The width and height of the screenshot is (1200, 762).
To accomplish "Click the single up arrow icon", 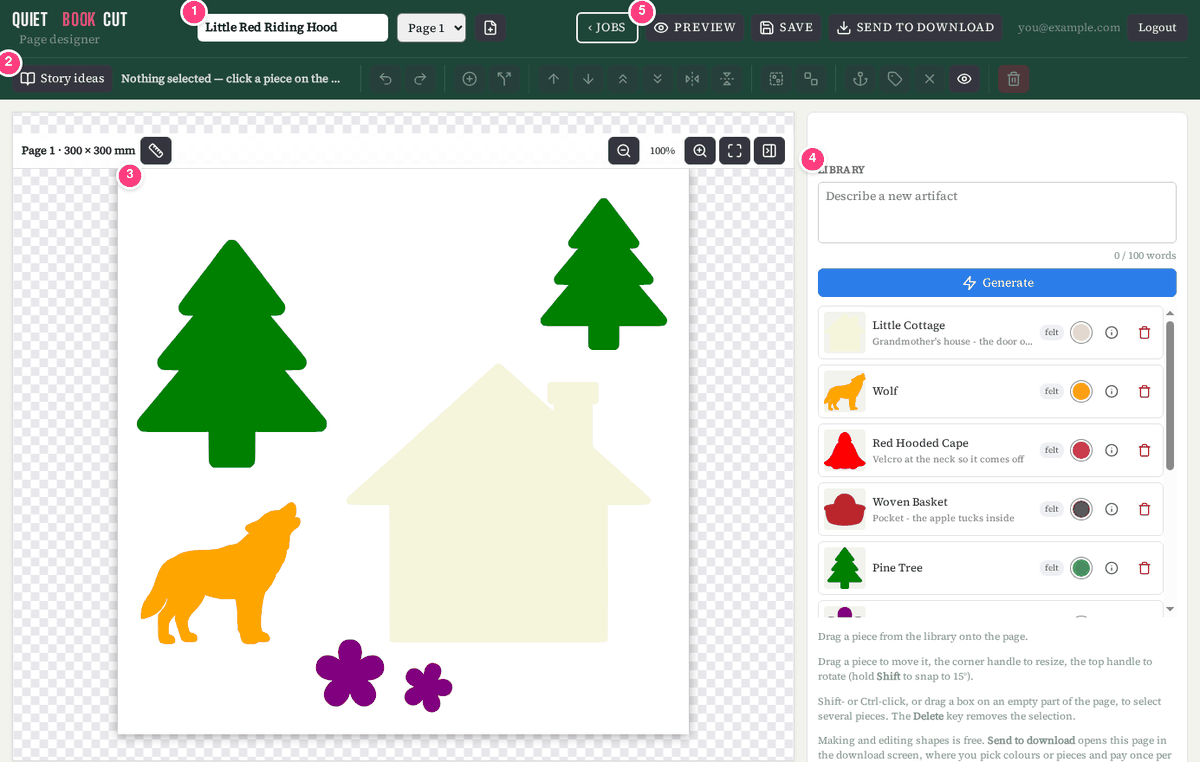I will pyautogui.click(x=553, y=78).
